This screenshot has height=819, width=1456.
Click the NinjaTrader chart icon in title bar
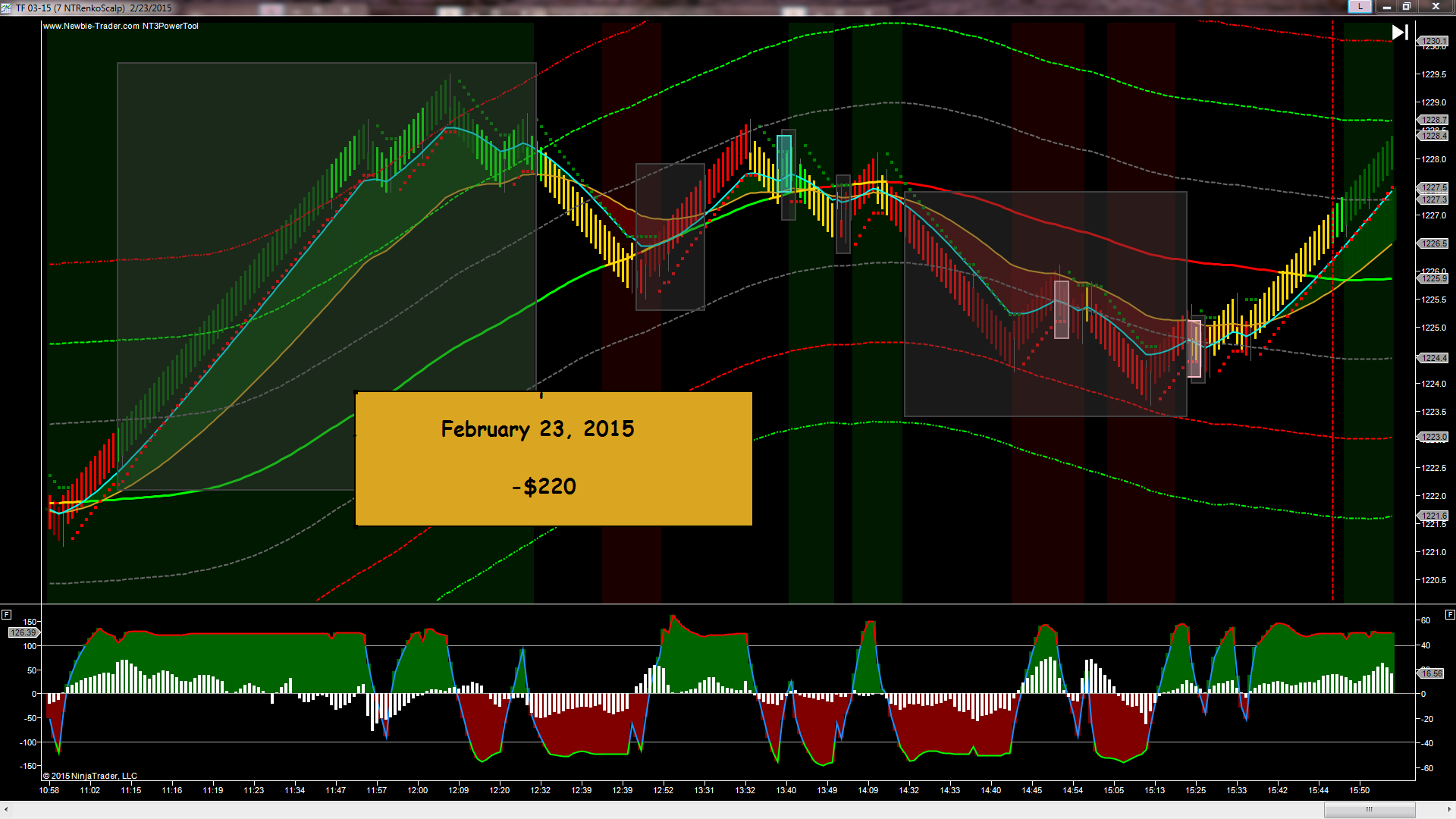click(x=6, y=8)
